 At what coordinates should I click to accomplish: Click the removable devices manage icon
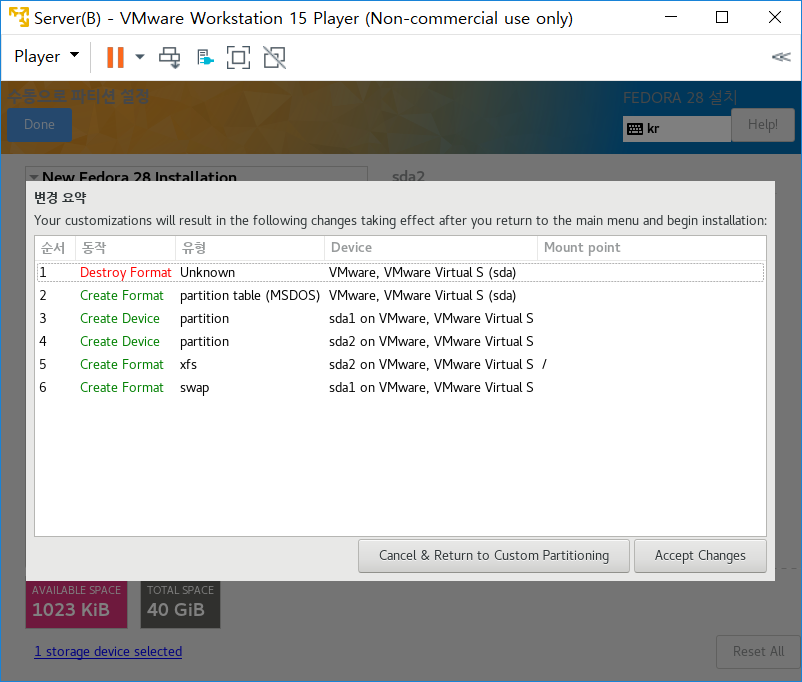tap(205, 57)
